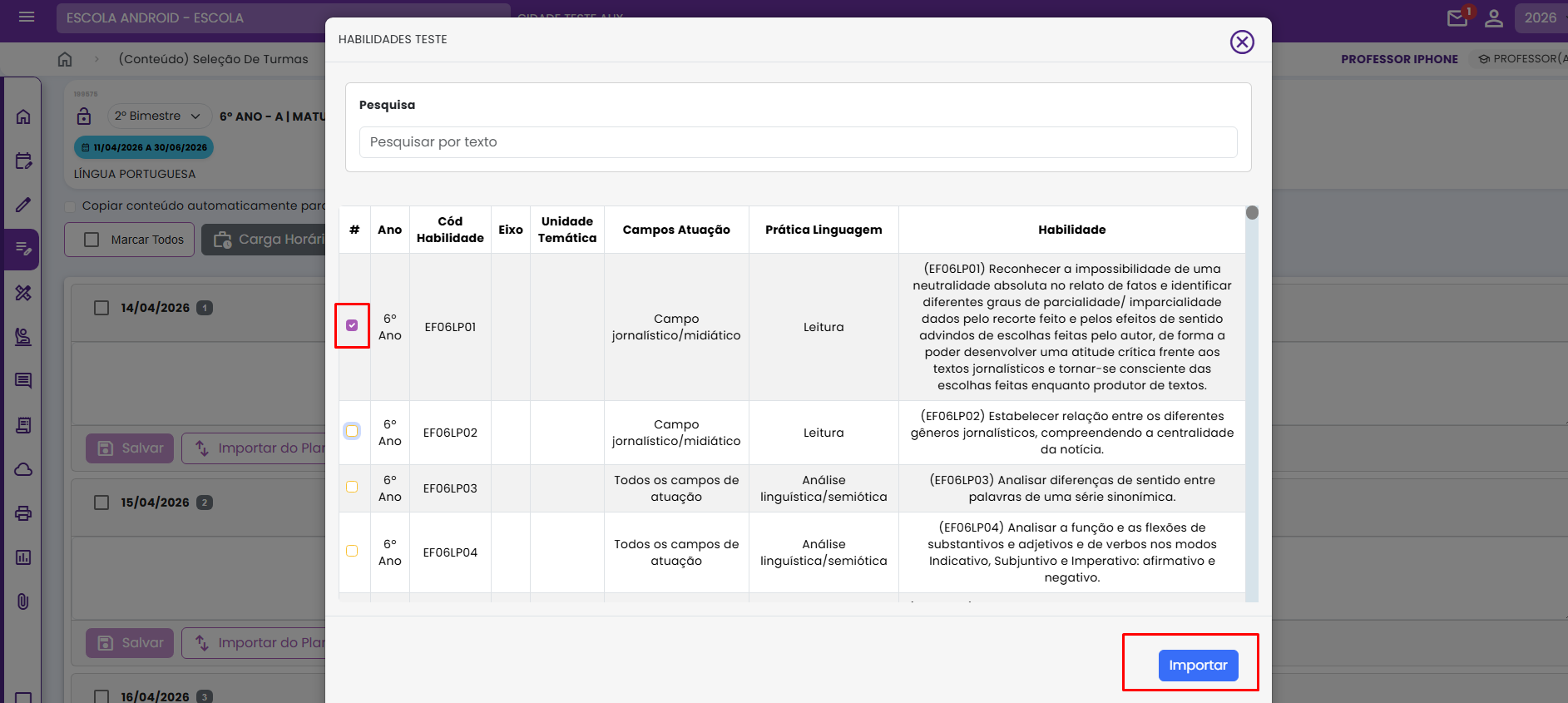
Task: Expand the 2º Bimestre dropdown
Action: pyautogui.click(x=157, y=116)
